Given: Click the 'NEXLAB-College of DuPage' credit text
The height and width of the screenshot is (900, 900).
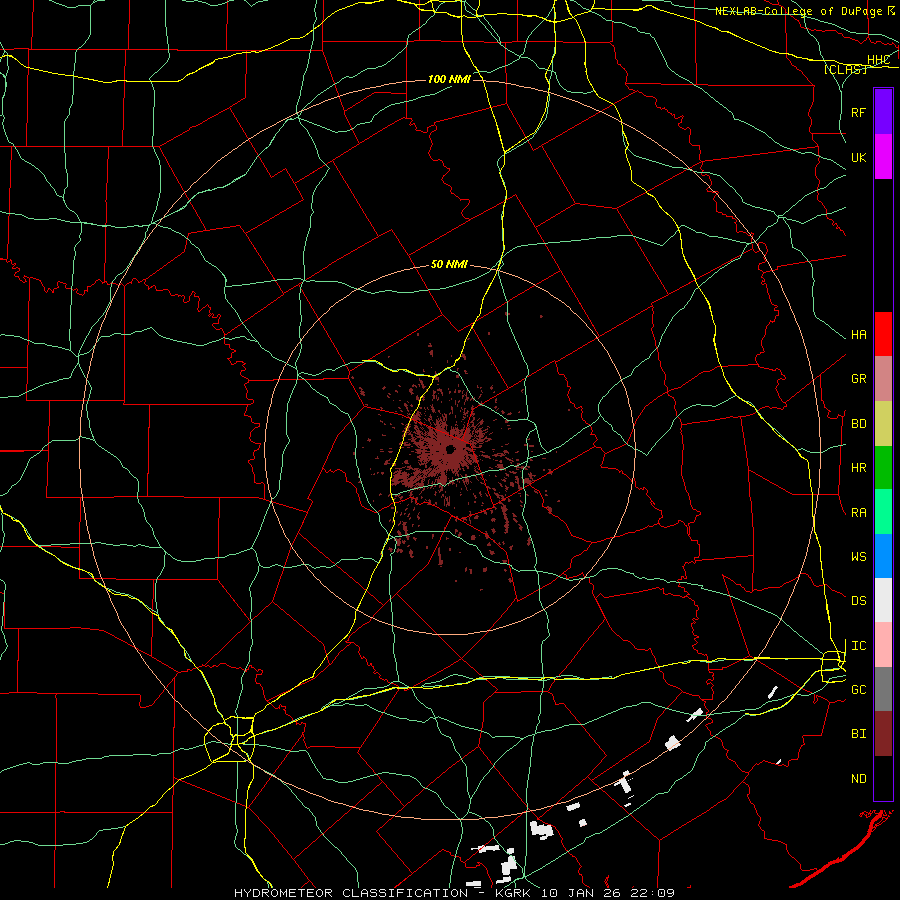Looking at the screenshot, I should 800,11.
